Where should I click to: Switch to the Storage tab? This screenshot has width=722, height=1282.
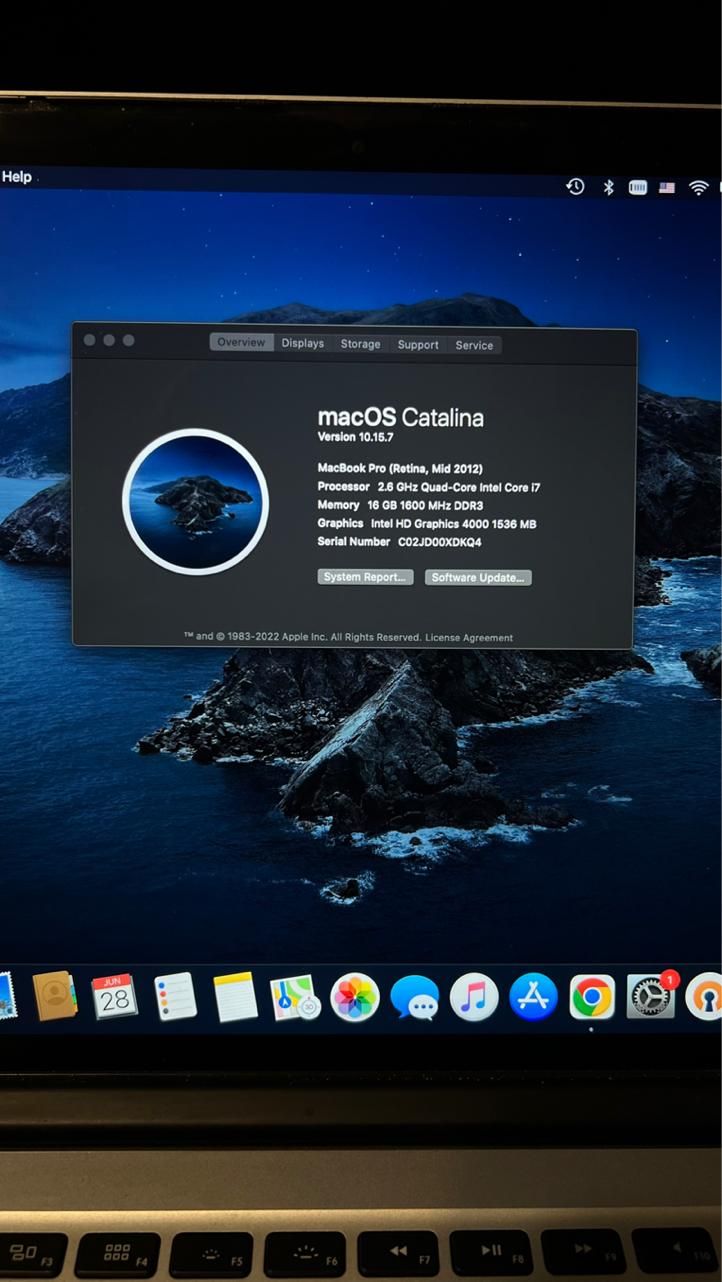tap(360, 344)
